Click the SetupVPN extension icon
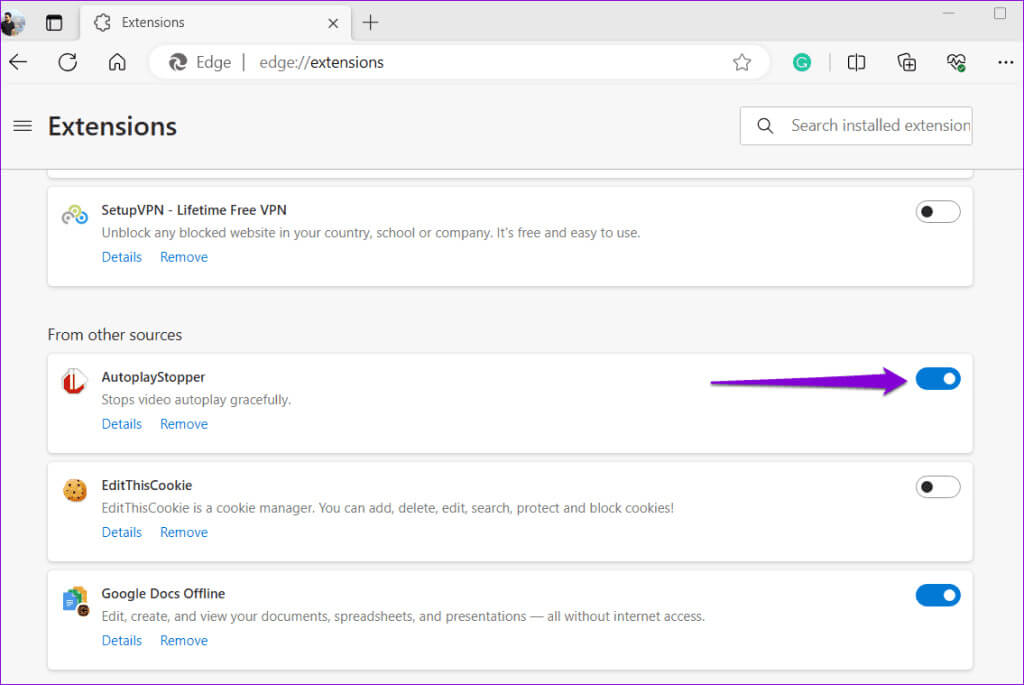 pyautogui.click(x=74, y=214)
